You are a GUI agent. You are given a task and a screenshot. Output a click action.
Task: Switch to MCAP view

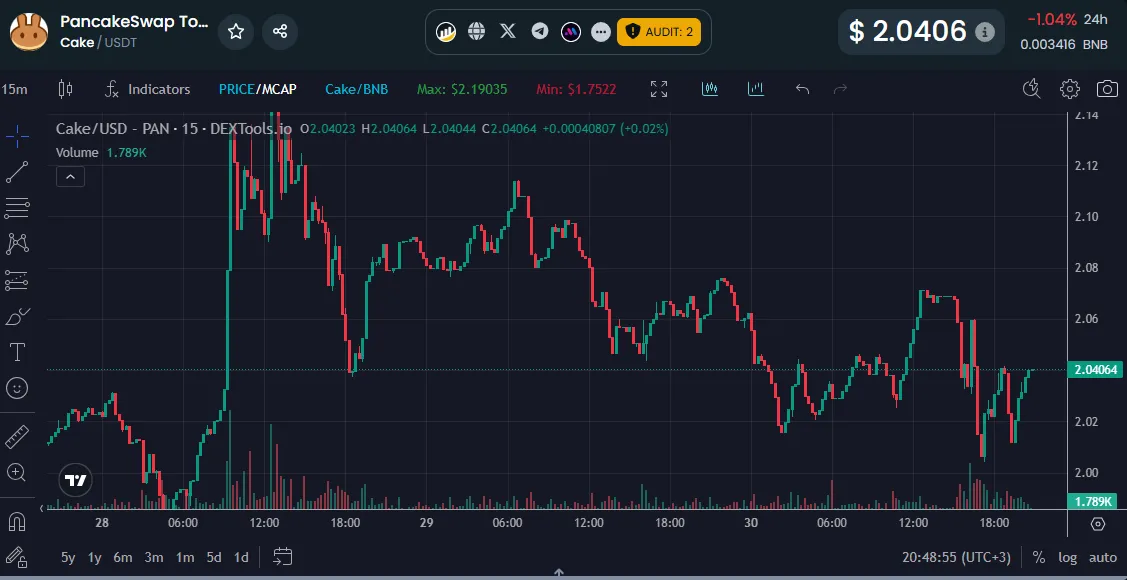pos(280,89)
